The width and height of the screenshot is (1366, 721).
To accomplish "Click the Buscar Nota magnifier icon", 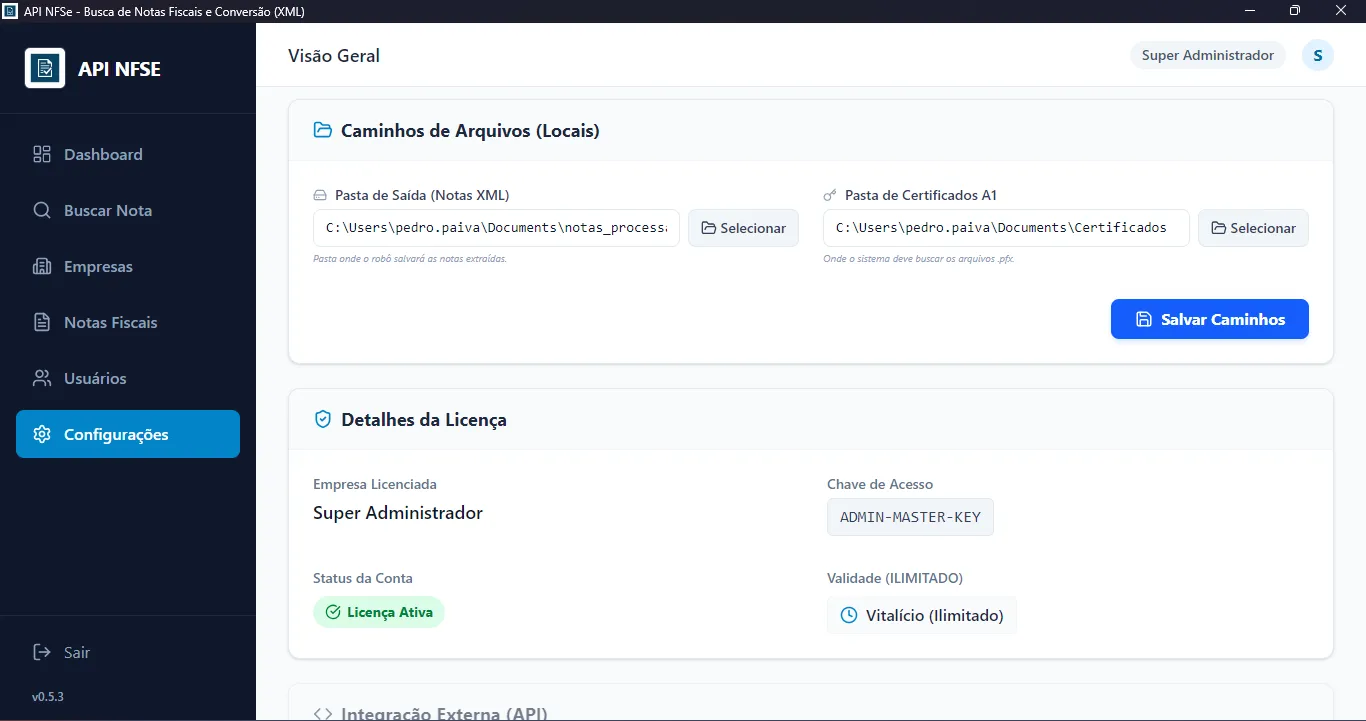I will pos(42,210).
